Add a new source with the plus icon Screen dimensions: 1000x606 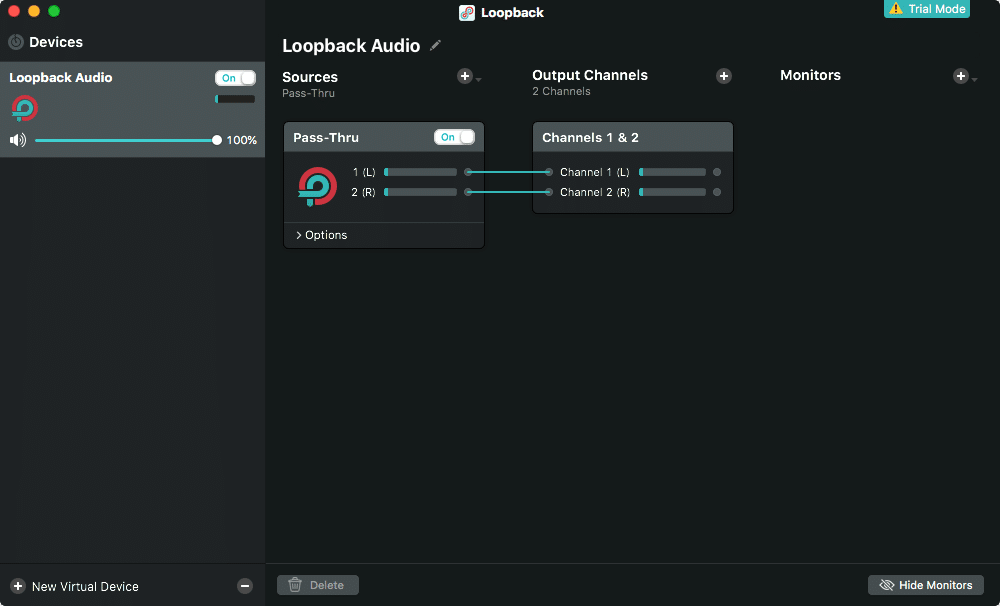465,76
